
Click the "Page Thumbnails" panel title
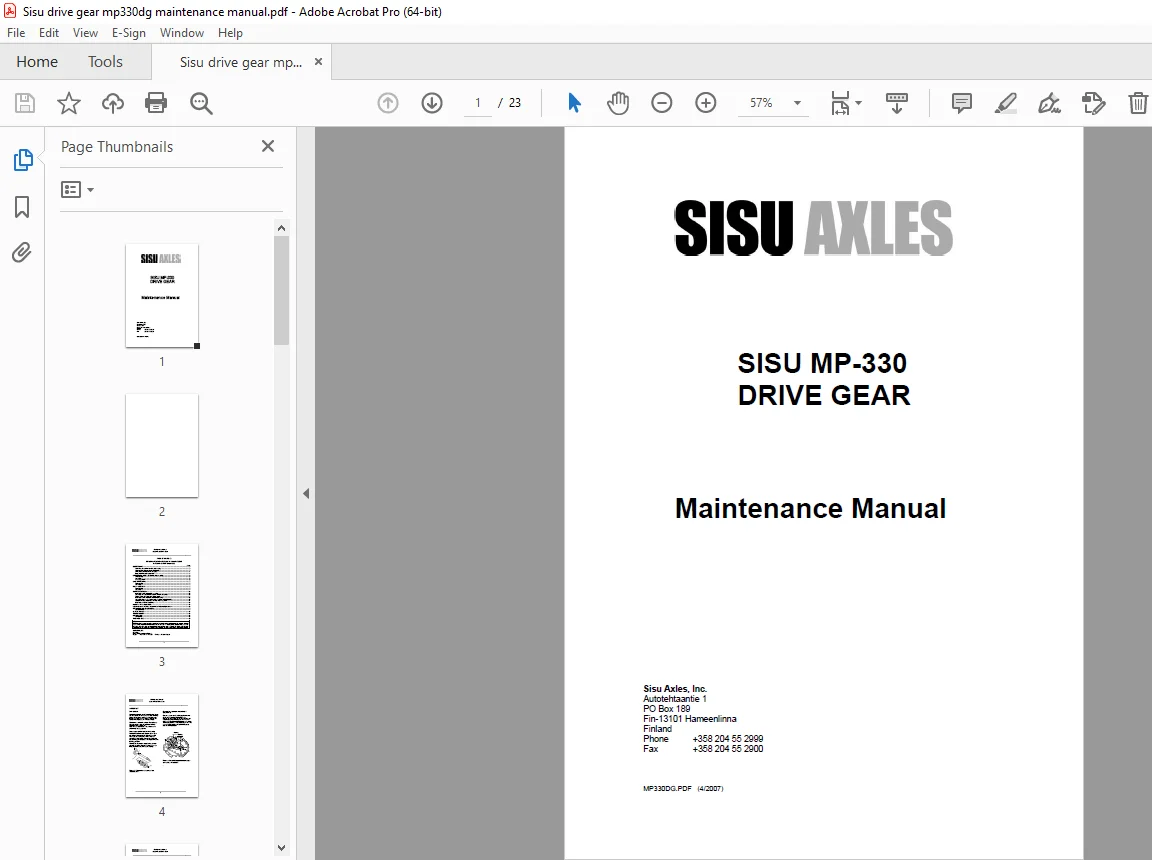click(x=117, y=147)
